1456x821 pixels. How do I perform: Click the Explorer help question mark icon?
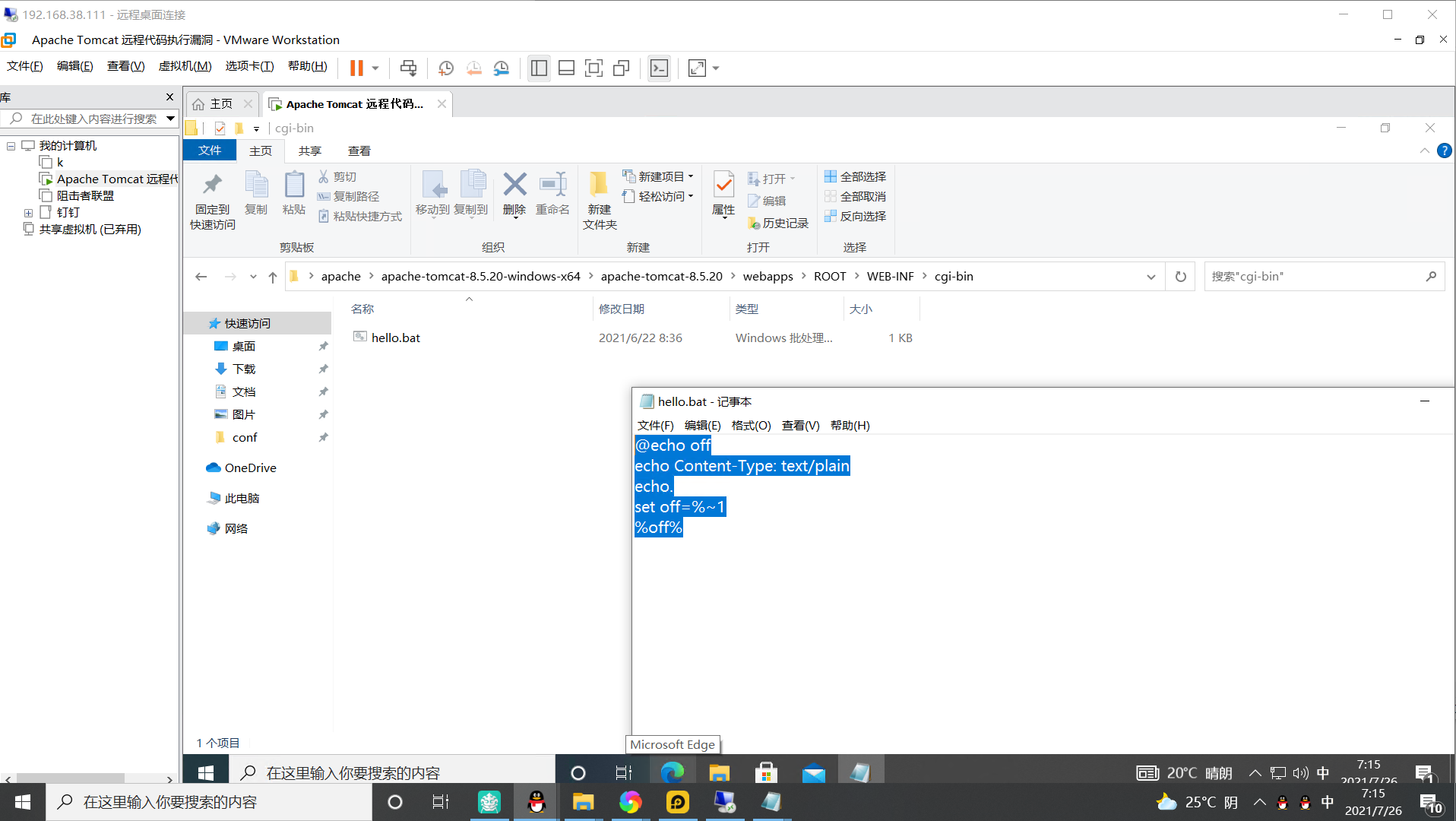(x=1445, y=151)
